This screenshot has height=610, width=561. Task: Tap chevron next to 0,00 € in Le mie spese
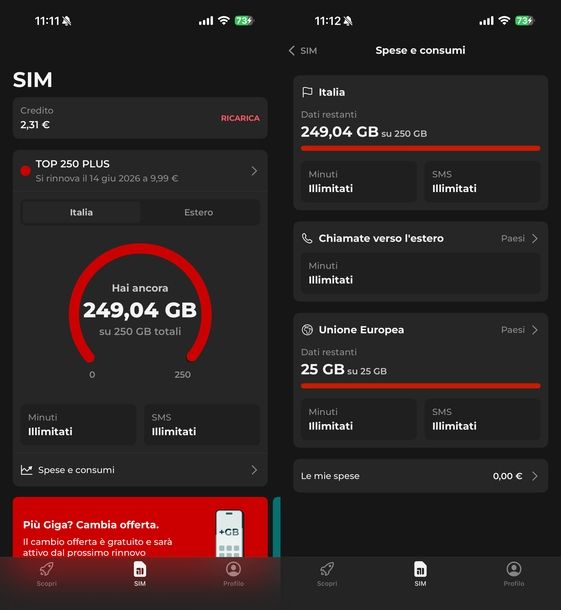[535, 476]
